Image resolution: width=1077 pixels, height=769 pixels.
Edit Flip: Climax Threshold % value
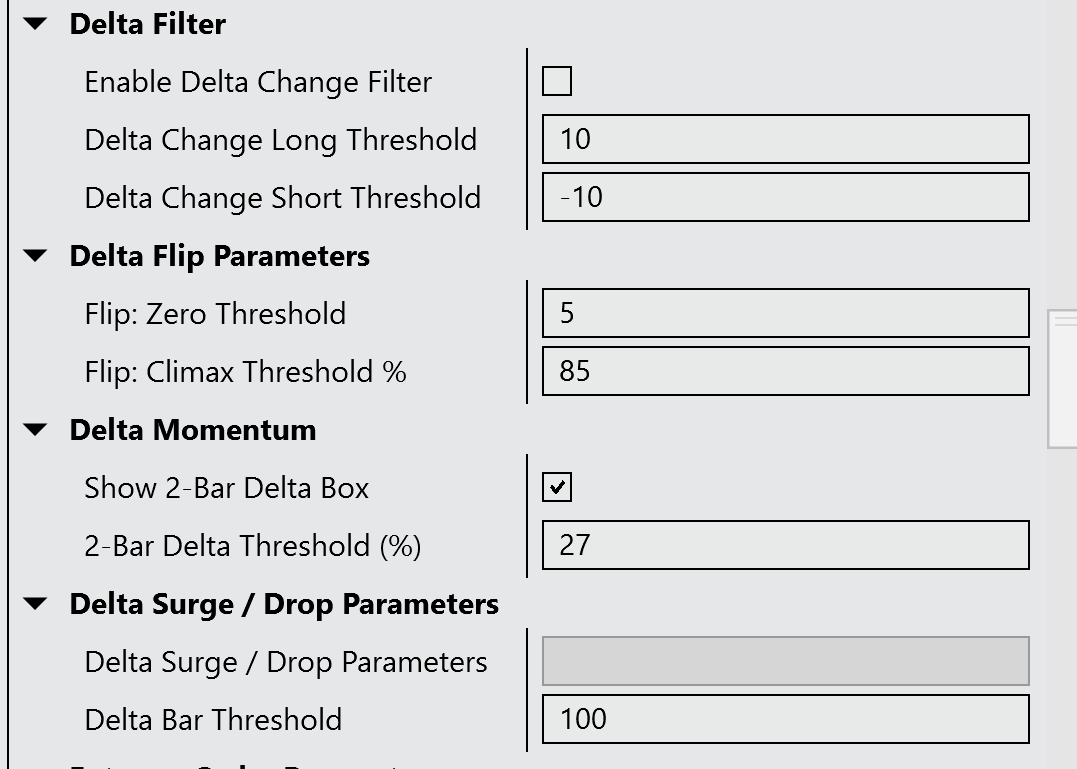coord(785,371)
